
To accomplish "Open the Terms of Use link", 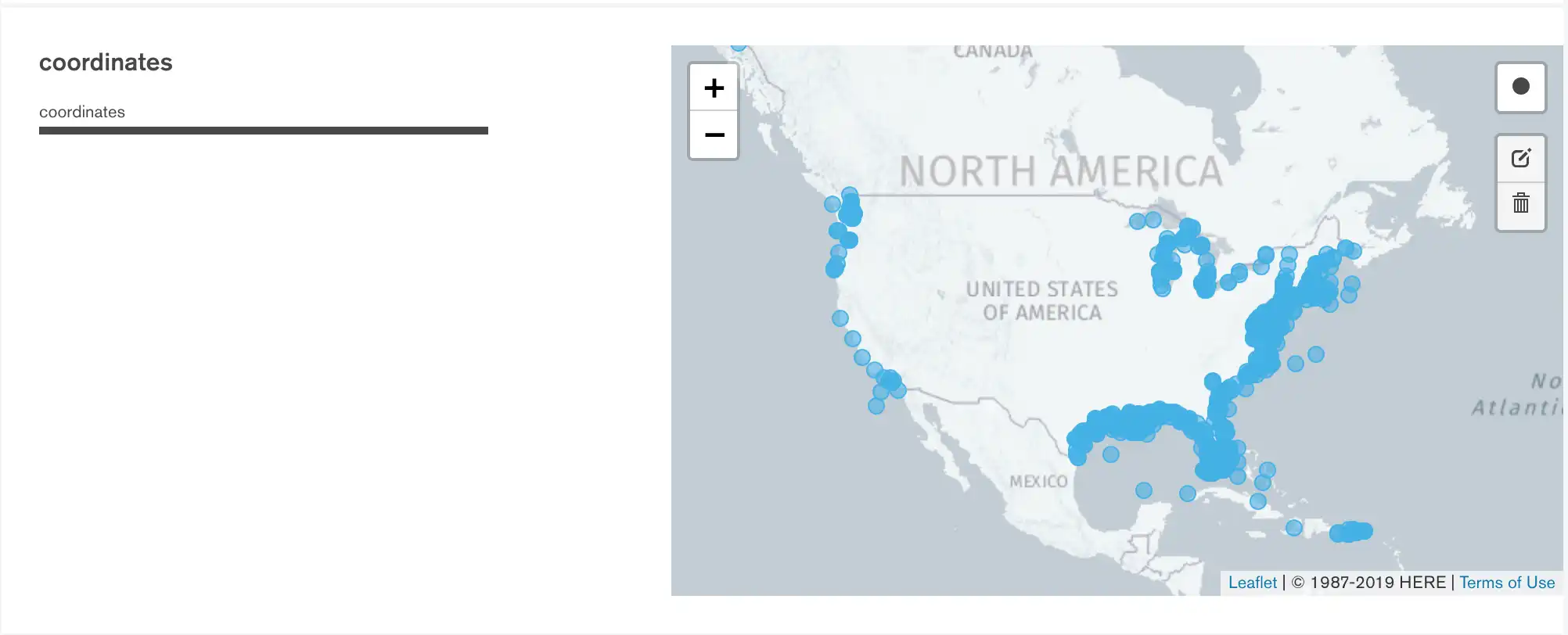I will tap(1507, 582).
